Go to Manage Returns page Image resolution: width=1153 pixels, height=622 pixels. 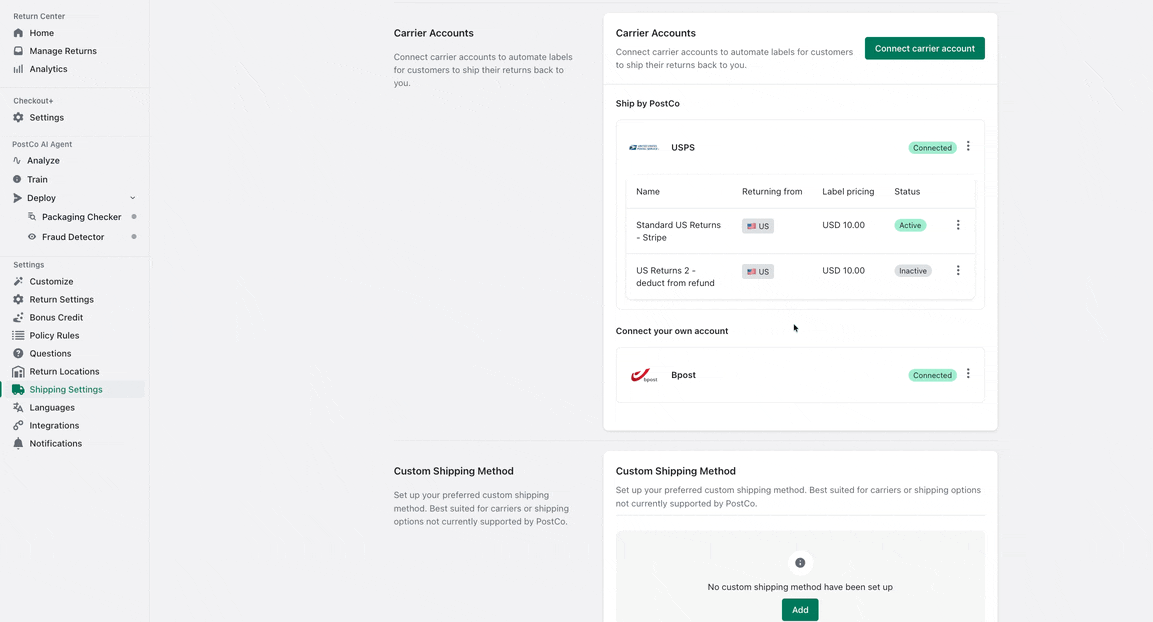point(63,51)
